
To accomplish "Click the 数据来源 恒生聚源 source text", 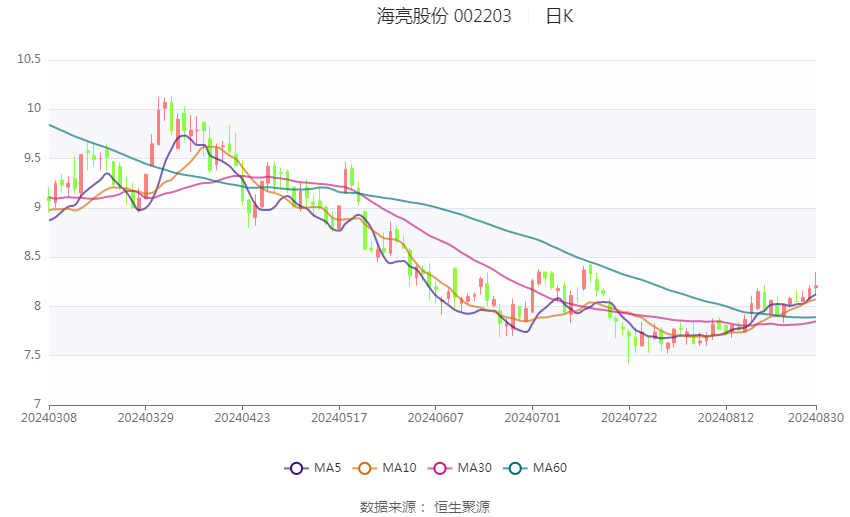I will [425, 507].
